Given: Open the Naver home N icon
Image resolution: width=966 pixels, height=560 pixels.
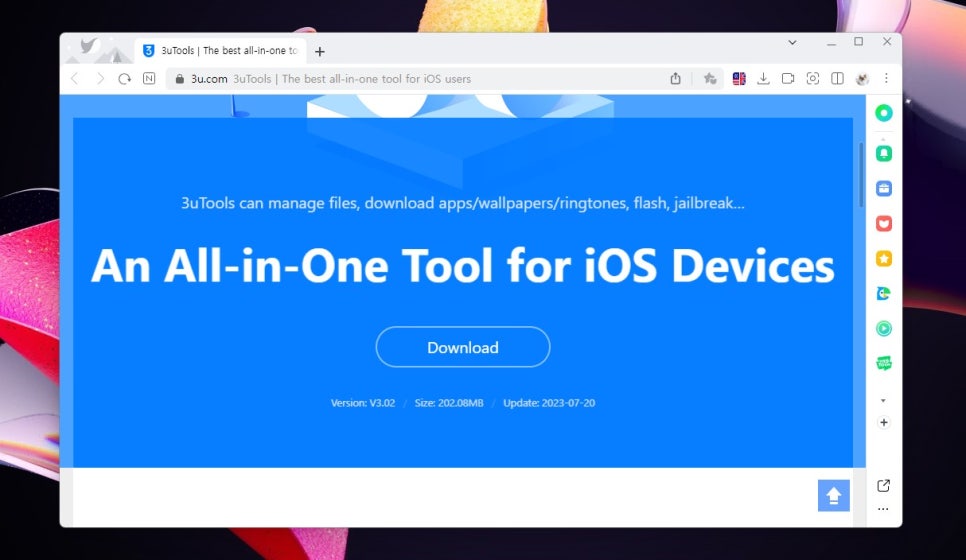Looking at the screenshot, I should [149, 78].
